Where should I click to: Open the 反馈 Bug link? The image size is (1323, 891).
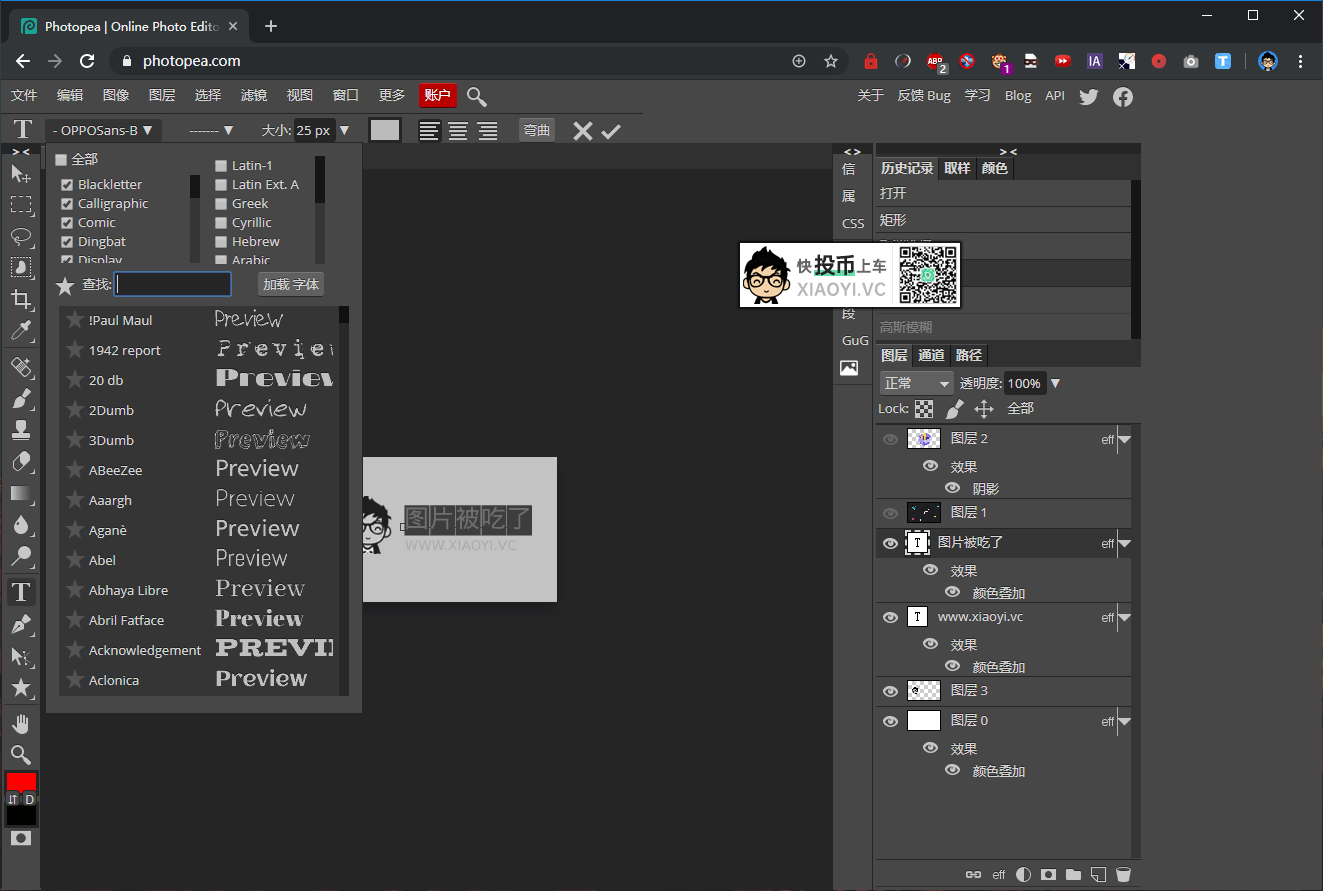924,96
